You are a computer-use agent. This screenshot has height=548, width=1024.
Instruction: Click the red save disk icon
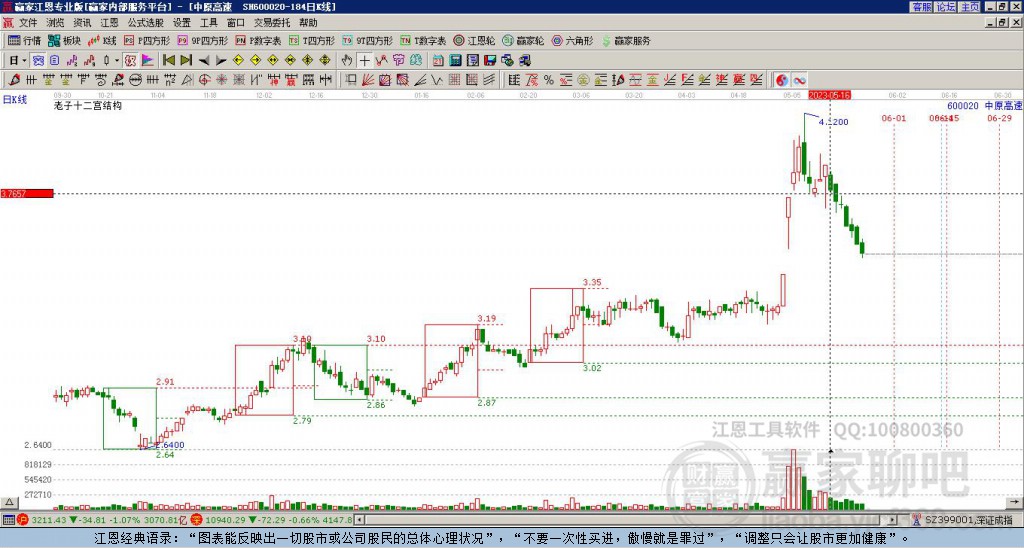pos(490,60)
